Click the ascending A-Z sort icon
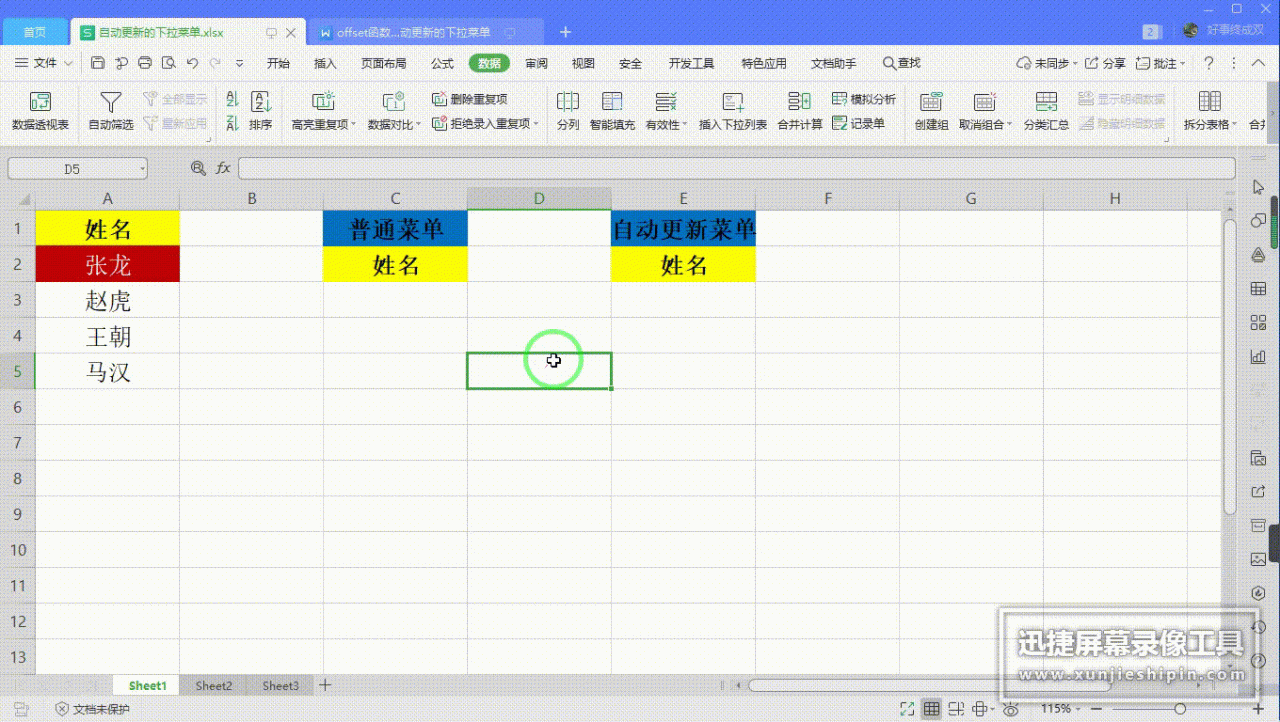The width and height of the screenshot is (1280, 722). tap(232, 99)
